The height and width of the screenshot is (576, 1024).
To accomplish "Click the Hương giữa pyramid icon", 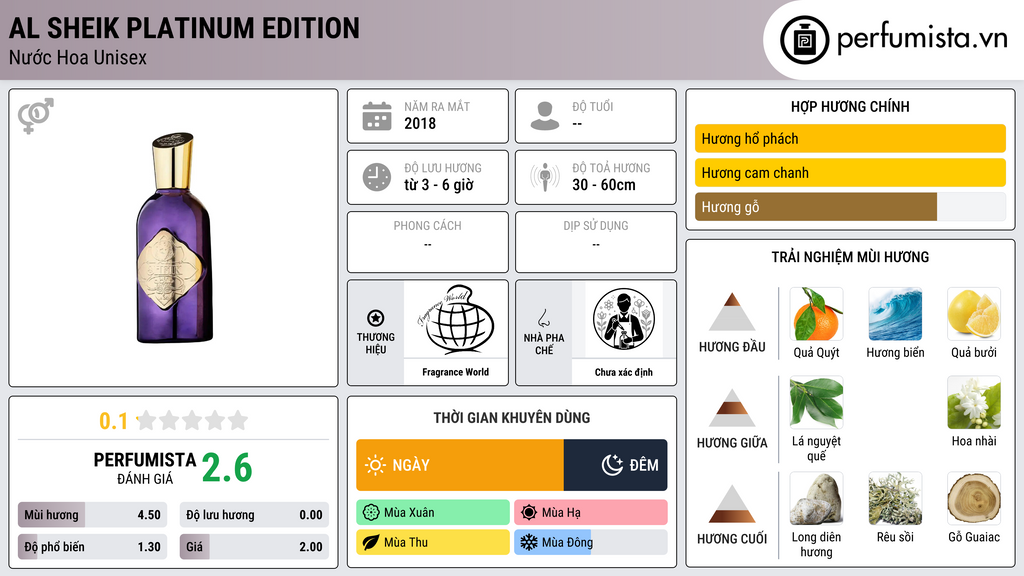I will (x=732, y=408).
